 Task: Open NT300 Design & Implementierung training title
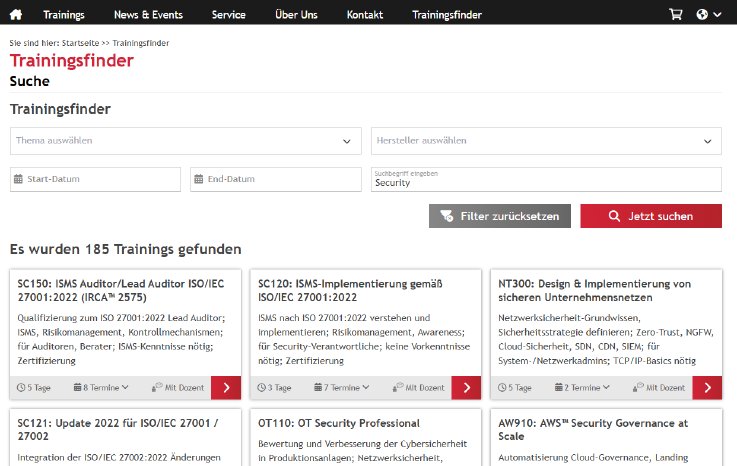click(595, 290)
